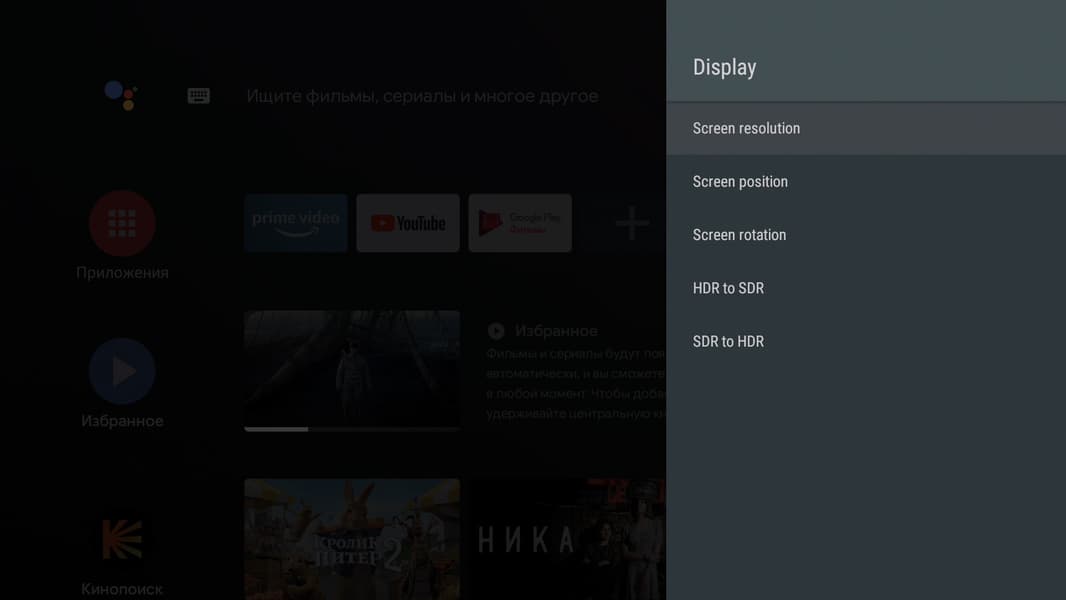
Task: Open the HDR to SDR option
Action: [x=865, y=288]
